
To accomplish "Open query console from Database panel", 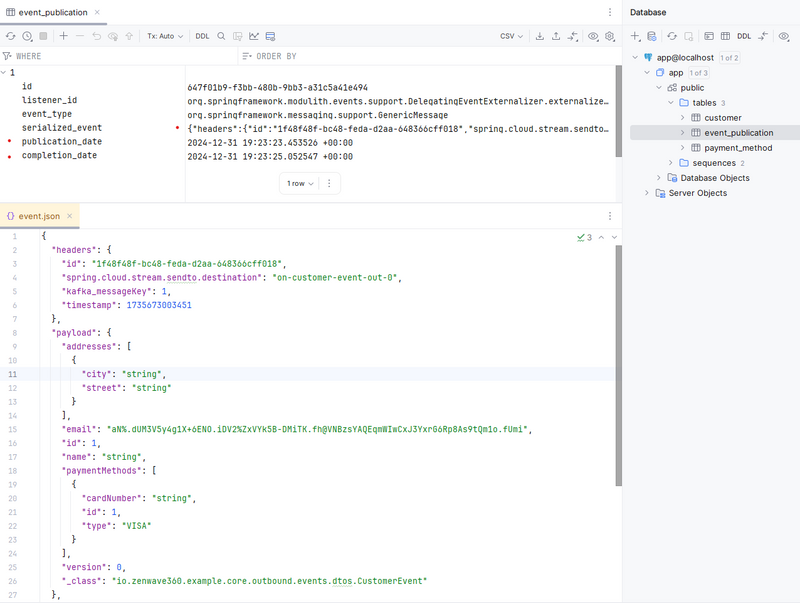I will 709,36.
